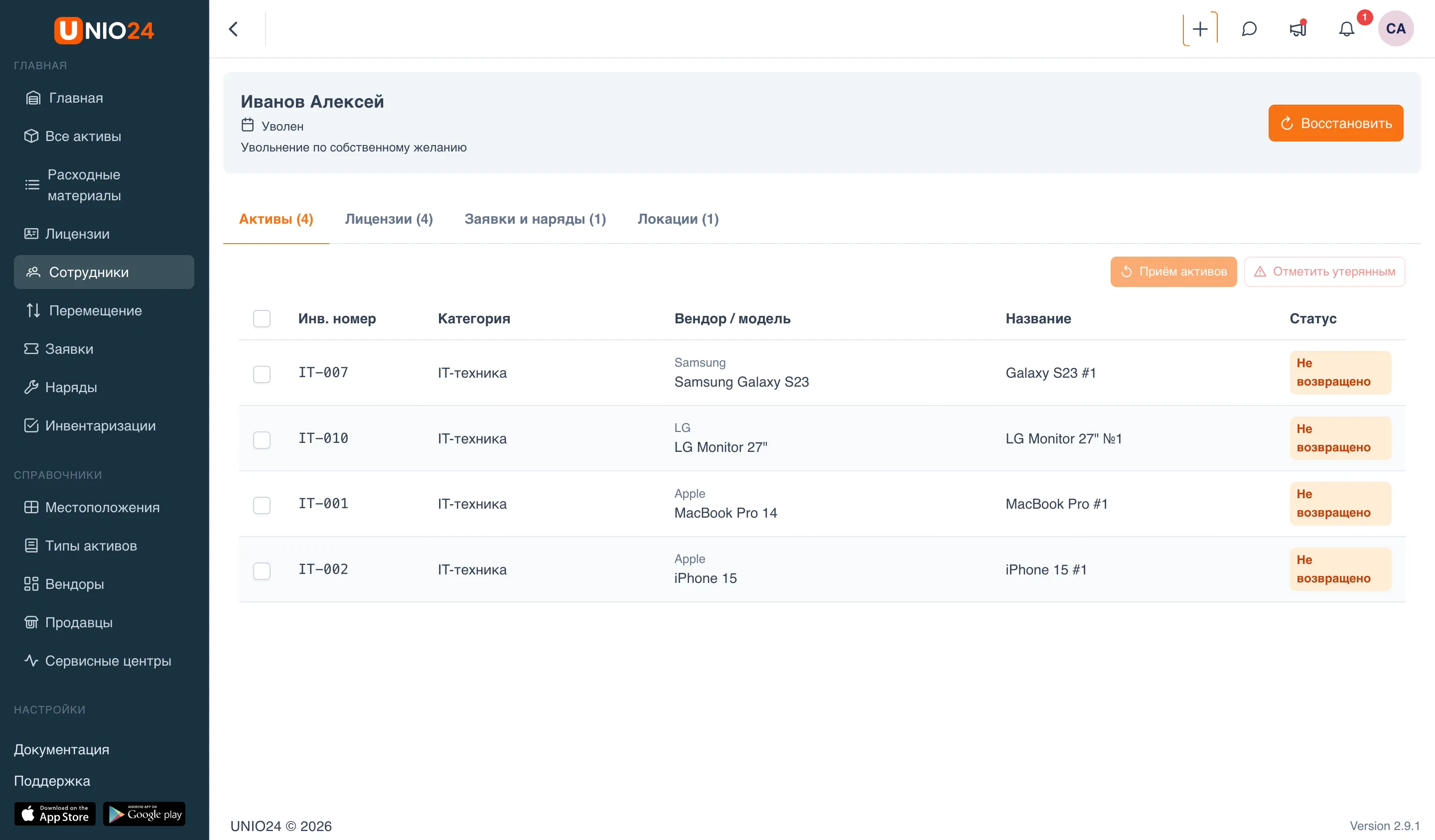The image size is (1435, 840).
Task: Click the LG Monitor 27" №1 name cell
Action: pos(1063,438)
